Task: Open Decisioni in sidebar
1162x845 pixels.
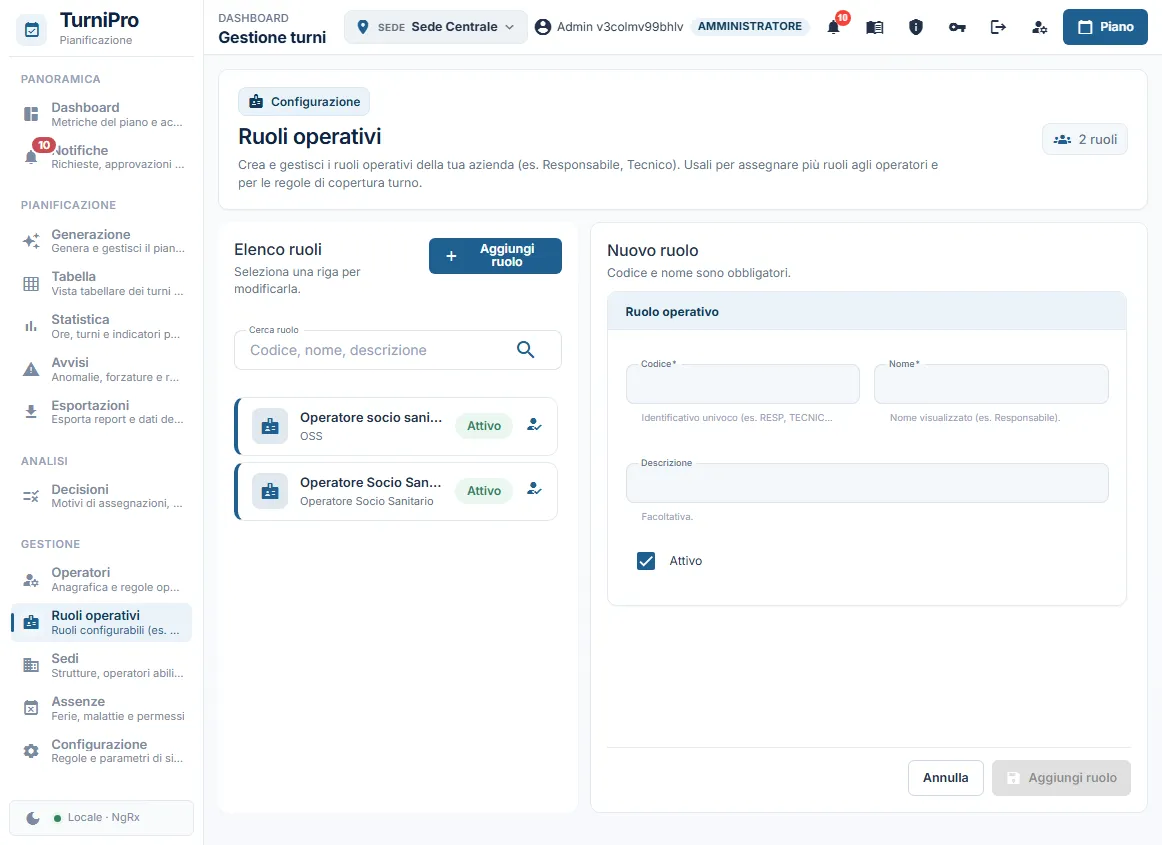Action: point(102,496)
